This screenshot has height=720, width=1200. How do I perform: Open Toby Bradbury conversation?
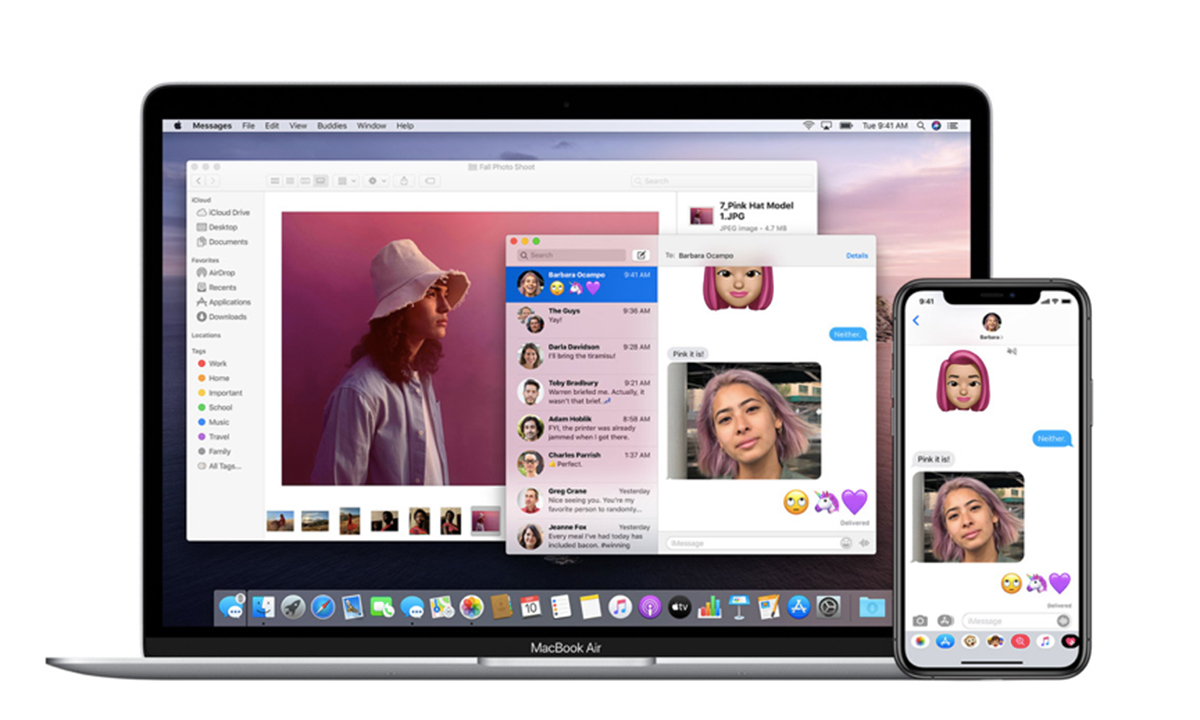[x=582, y=392]
